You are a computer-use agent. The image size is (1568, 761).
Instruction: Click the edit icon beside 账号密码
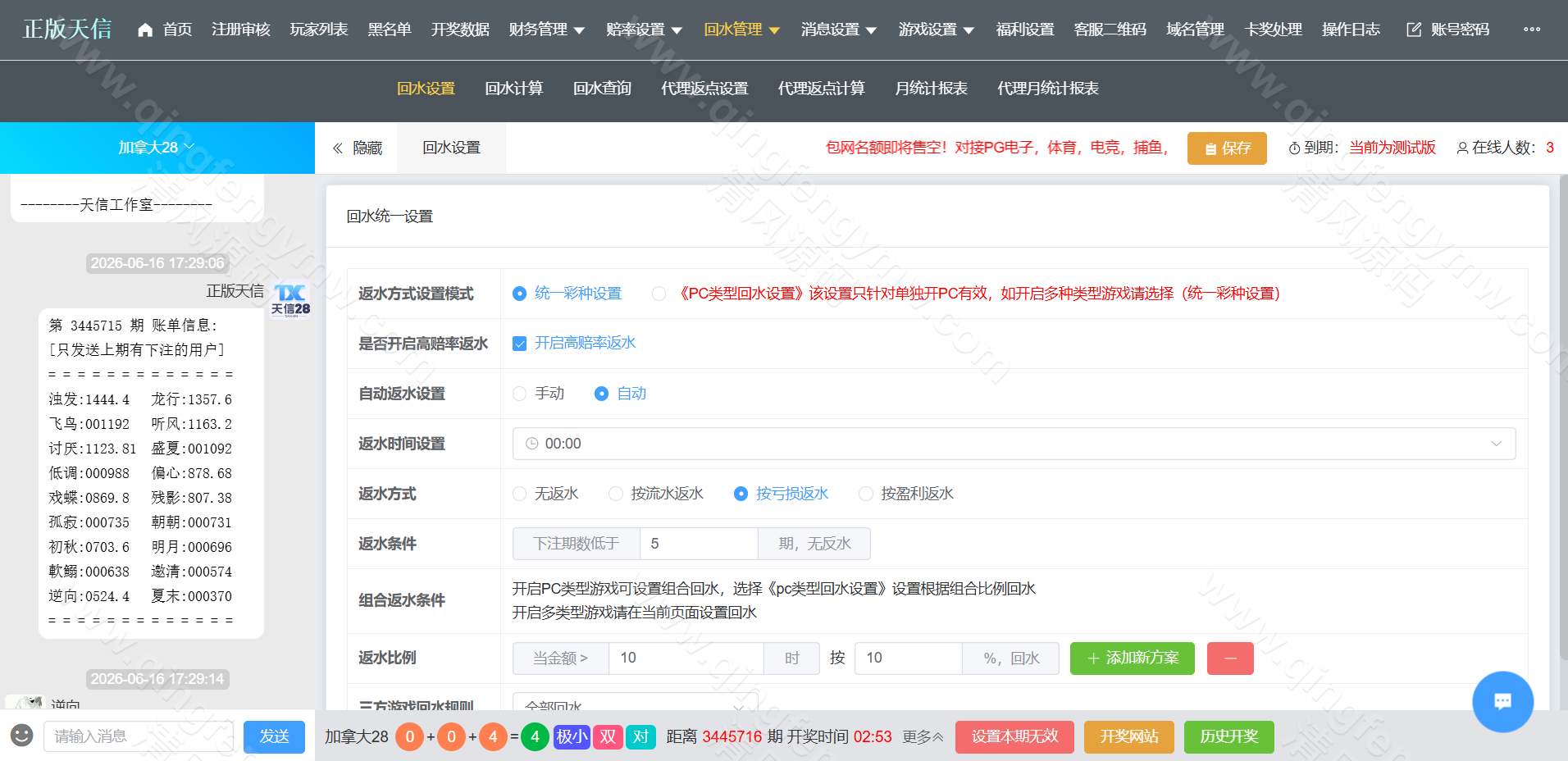tap(1414, 30)
